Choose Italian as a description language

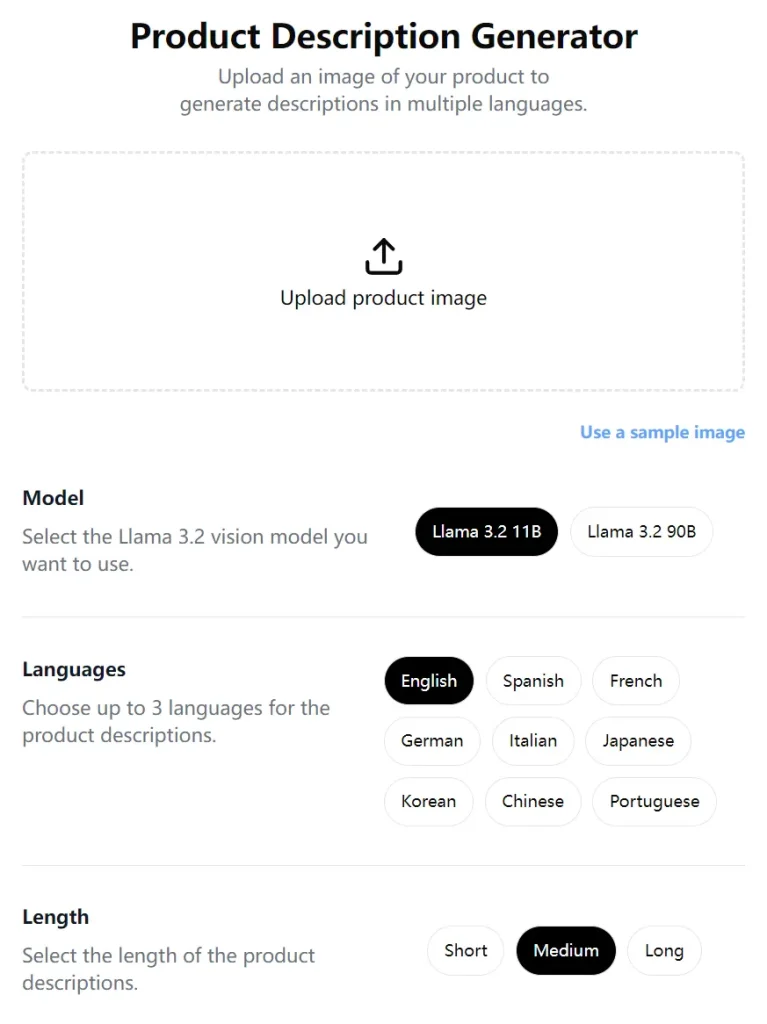coord(533,741)
